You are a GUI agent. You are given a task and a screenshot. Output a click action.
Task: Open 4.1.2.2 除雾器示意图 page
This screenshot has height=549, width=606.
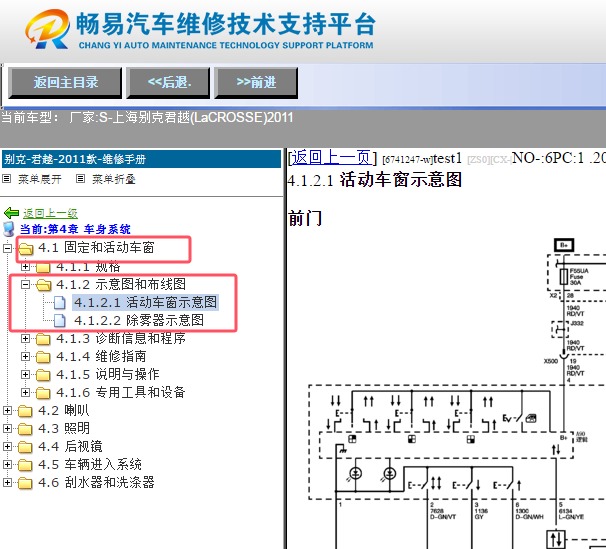click(x=139, y=320)
